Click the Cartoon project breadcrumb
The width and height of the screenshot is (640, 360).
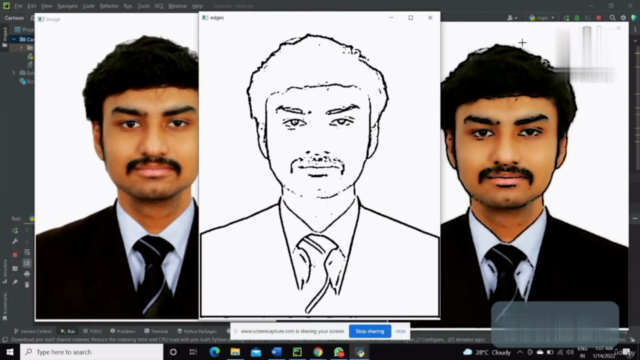(14, 18)
